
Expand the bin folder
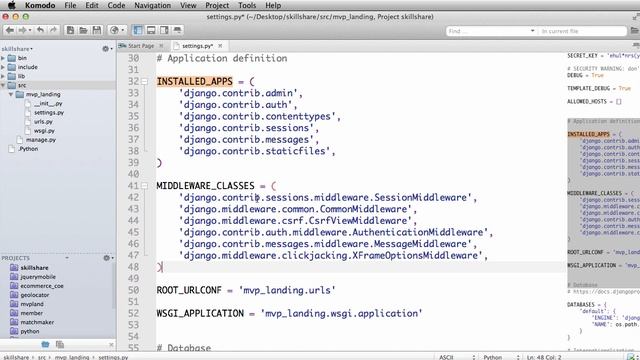pos(3,58)
